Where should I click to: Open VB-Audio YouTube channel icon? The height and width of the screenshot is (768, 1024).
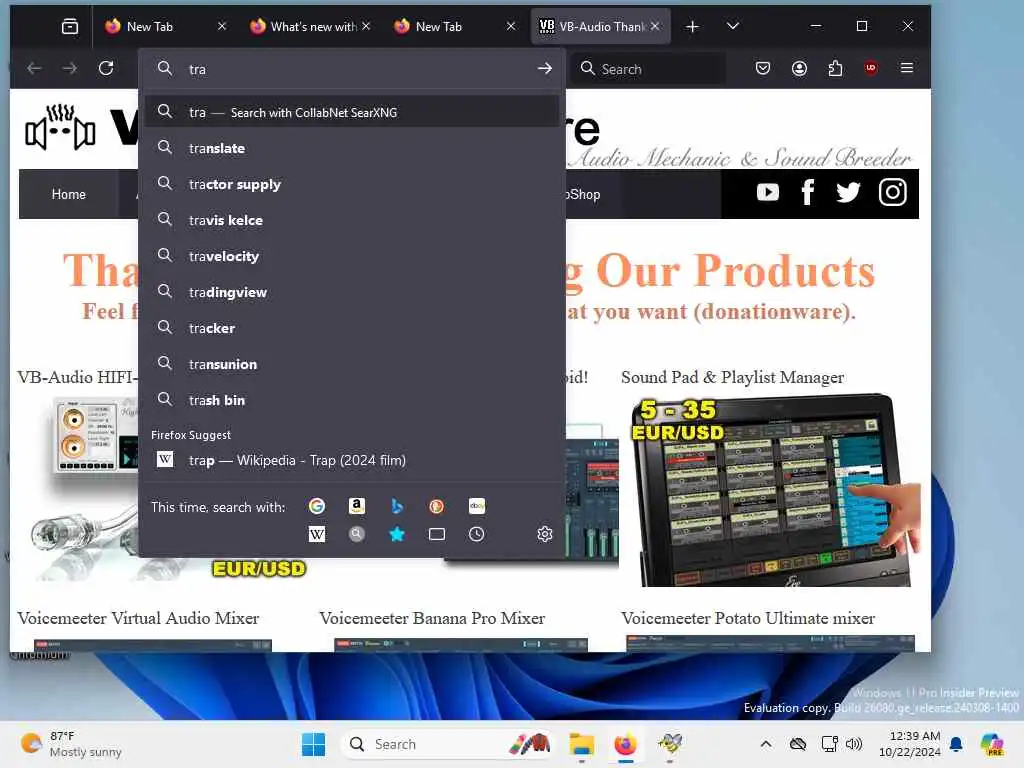(768, 192)
